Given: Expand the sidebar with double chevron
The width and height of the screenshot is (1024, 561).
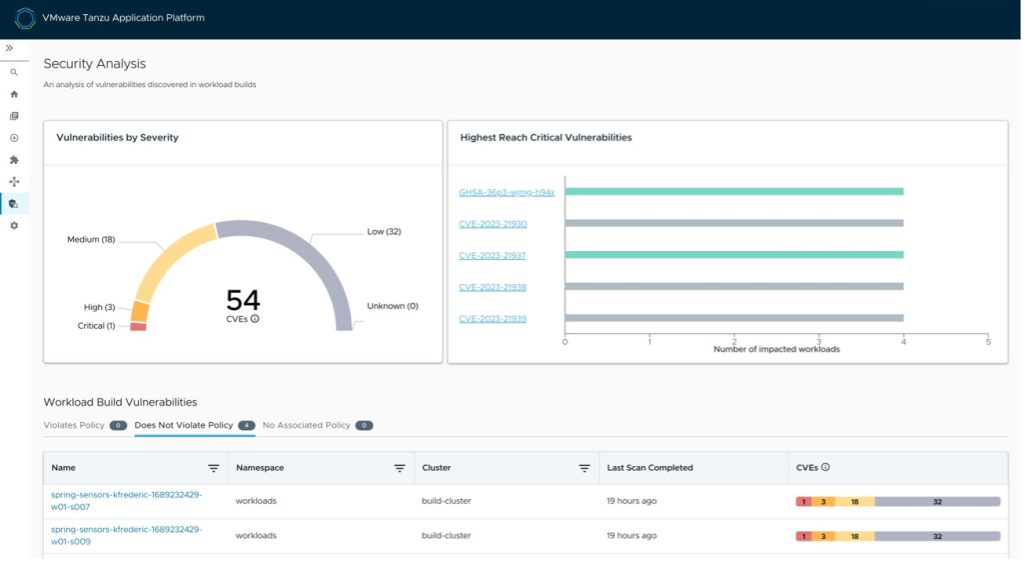Looking at the screenshot, I should click(x=10, y=48).
